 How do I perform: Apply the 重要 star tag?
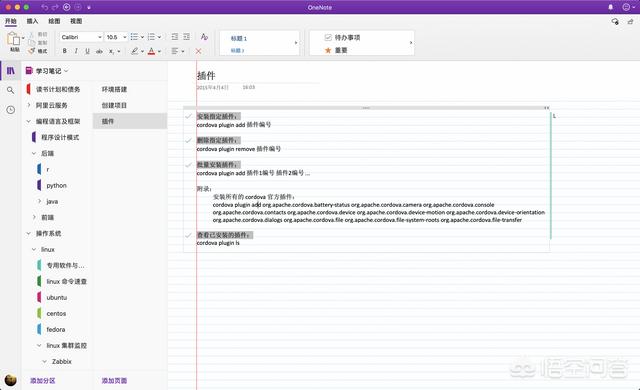336,50
